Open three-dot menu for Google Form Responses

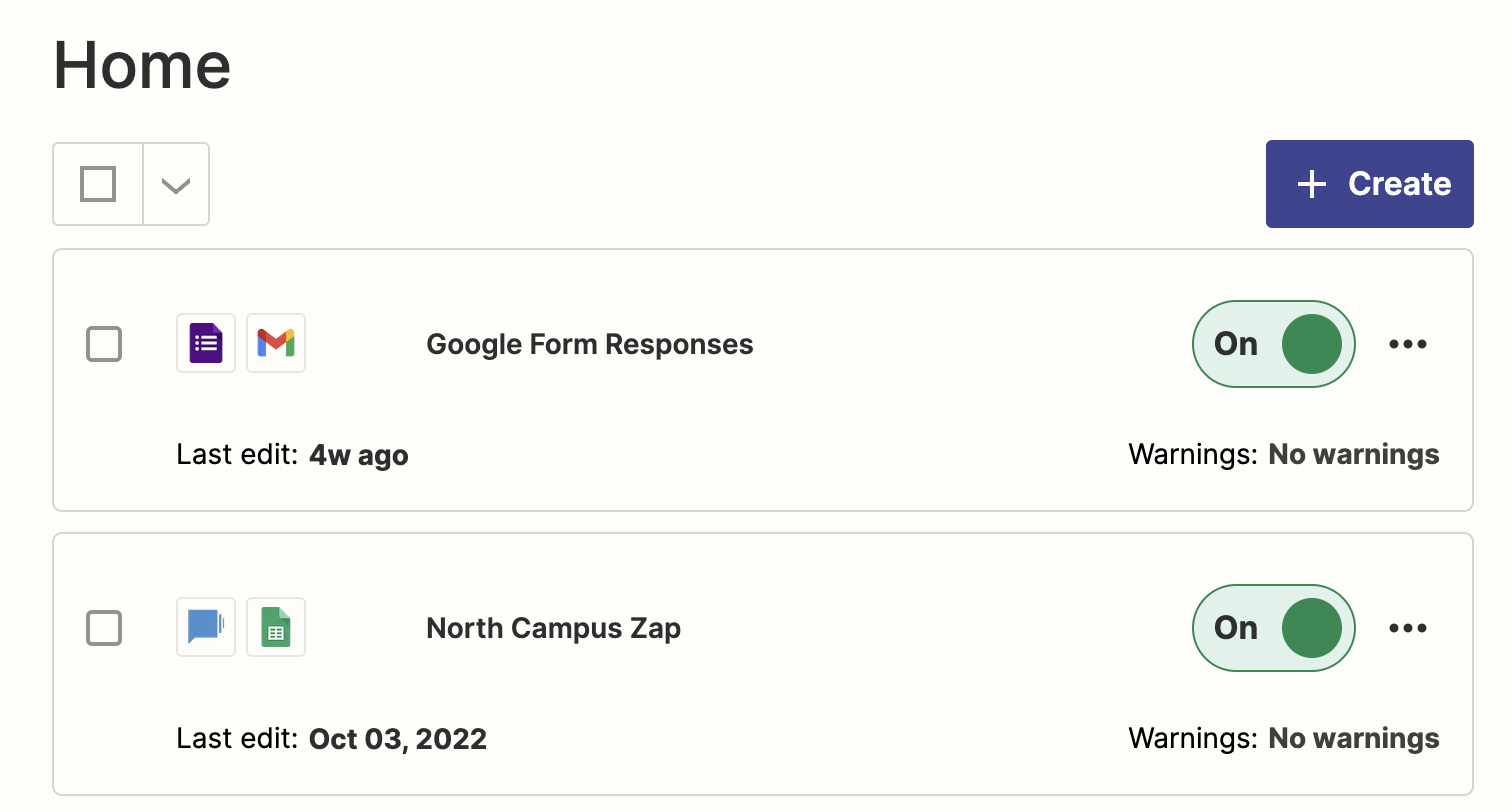coord(1408,344)
